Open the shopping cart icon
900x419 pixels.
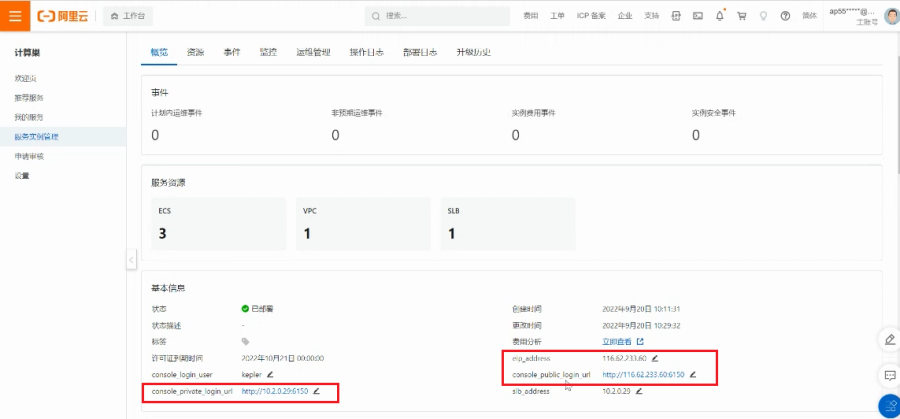pyautogui.click(x=742, y=16)
